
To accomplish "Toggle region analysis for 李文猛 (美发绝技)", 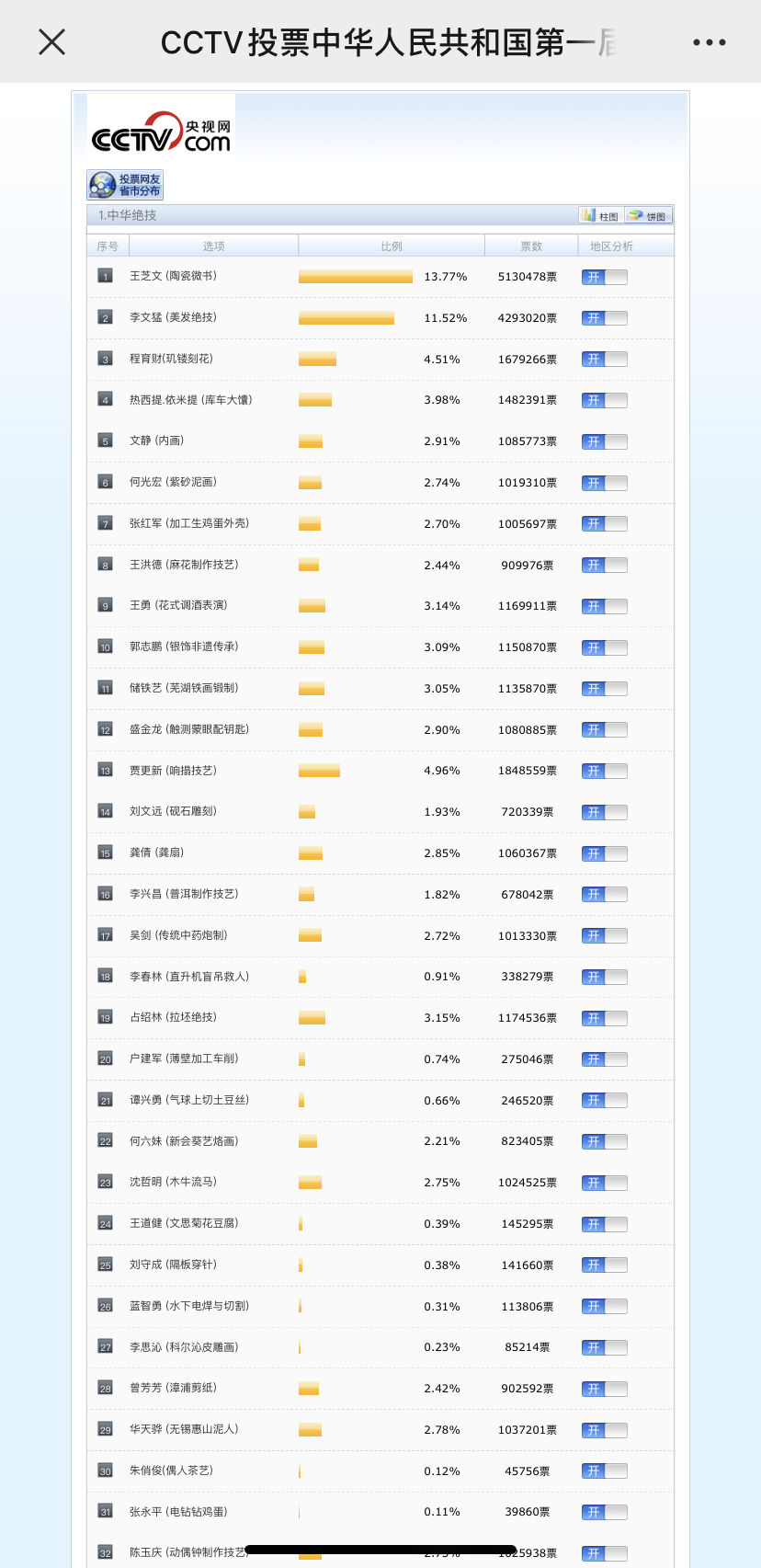I will coord(605,318).
